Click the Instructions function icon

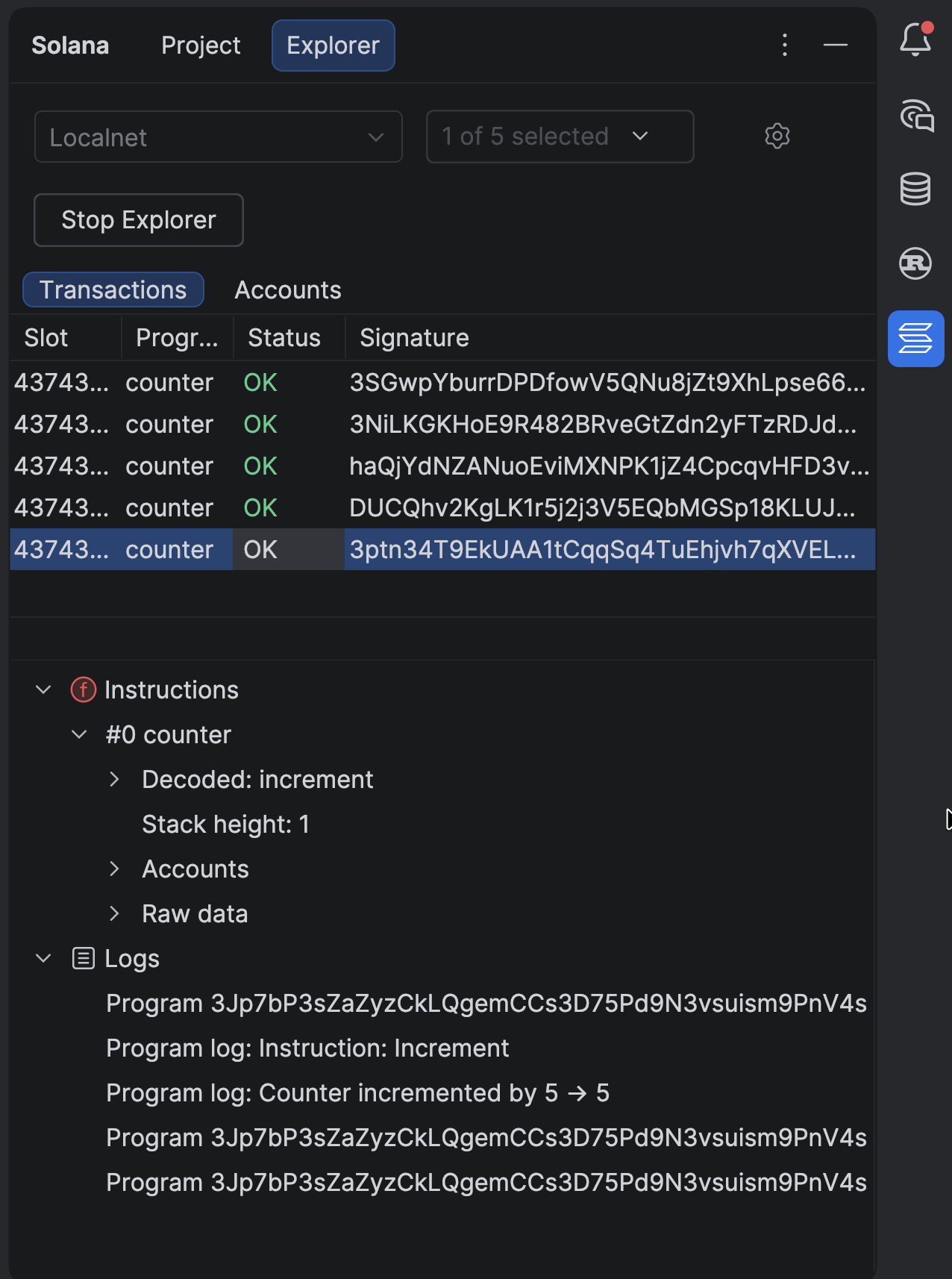tap(84, 689)
